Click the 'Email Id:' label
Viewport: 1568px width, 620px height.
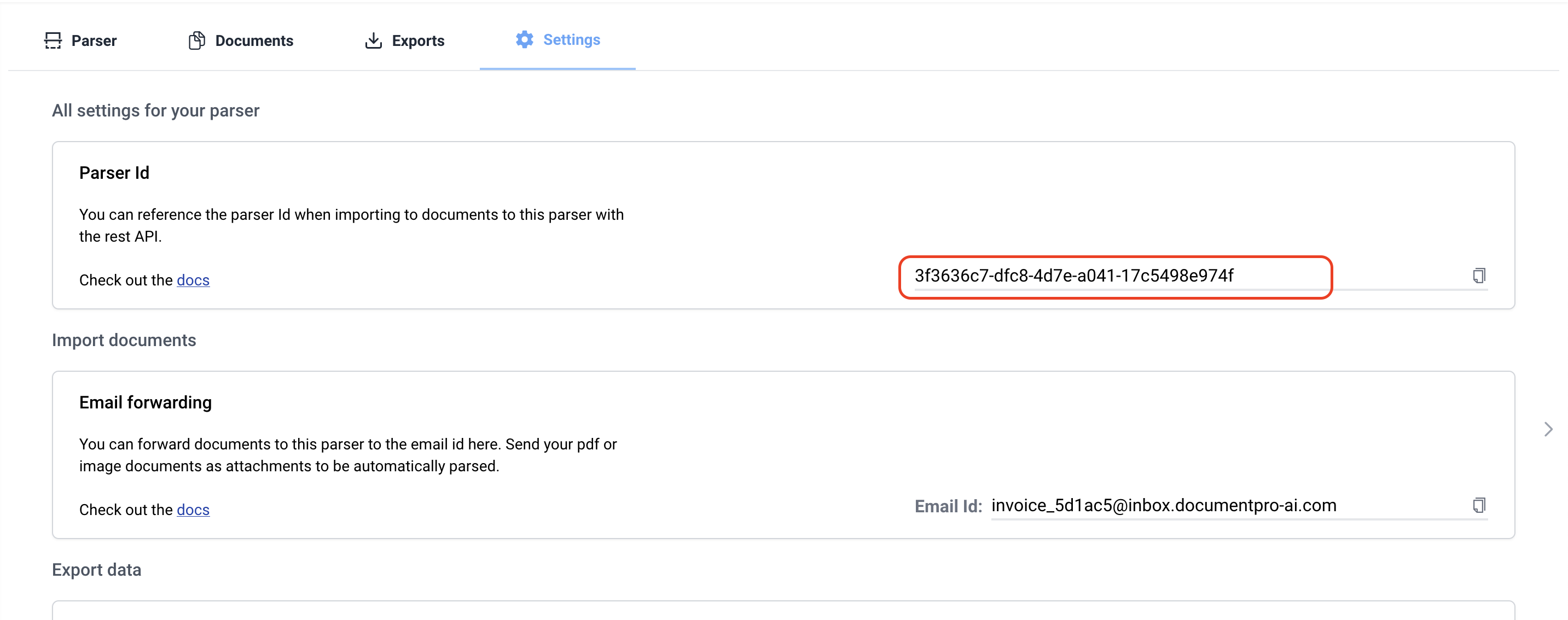[948, 506]
